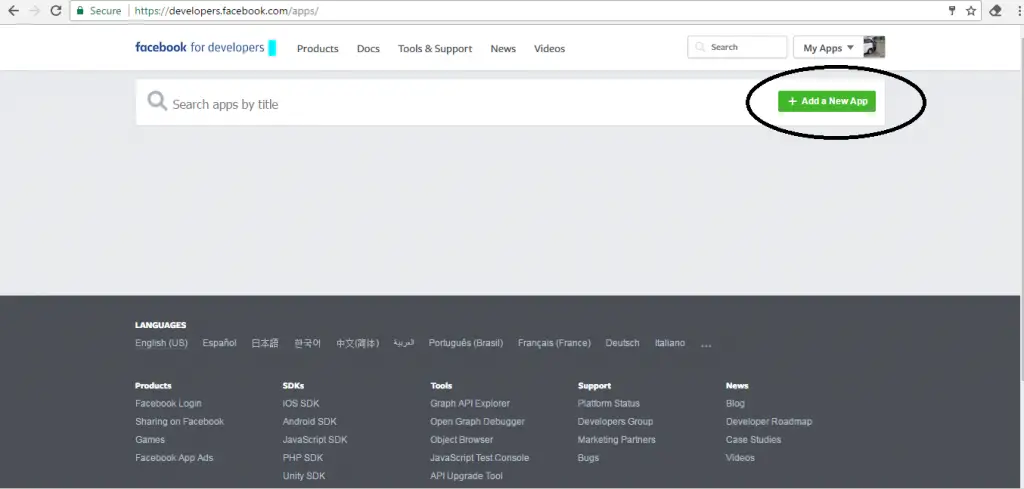Open the Blog footer link
This screenshot has width=1024, height=489.
tap(735, 403)
